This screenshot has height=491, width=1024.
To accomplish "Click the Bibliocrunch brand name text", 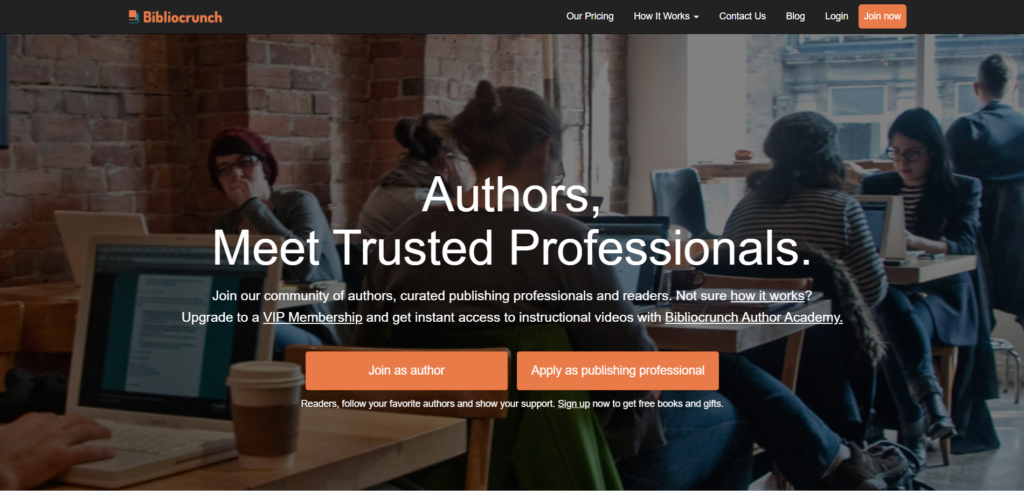I will (182, 17).
